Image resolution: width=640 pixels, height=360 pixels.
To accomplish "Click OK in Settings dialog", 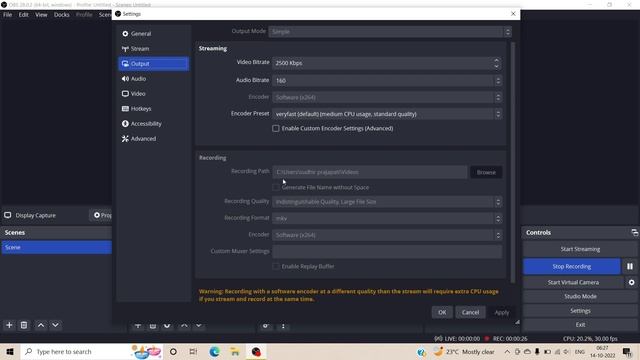I will coord(442,312).
